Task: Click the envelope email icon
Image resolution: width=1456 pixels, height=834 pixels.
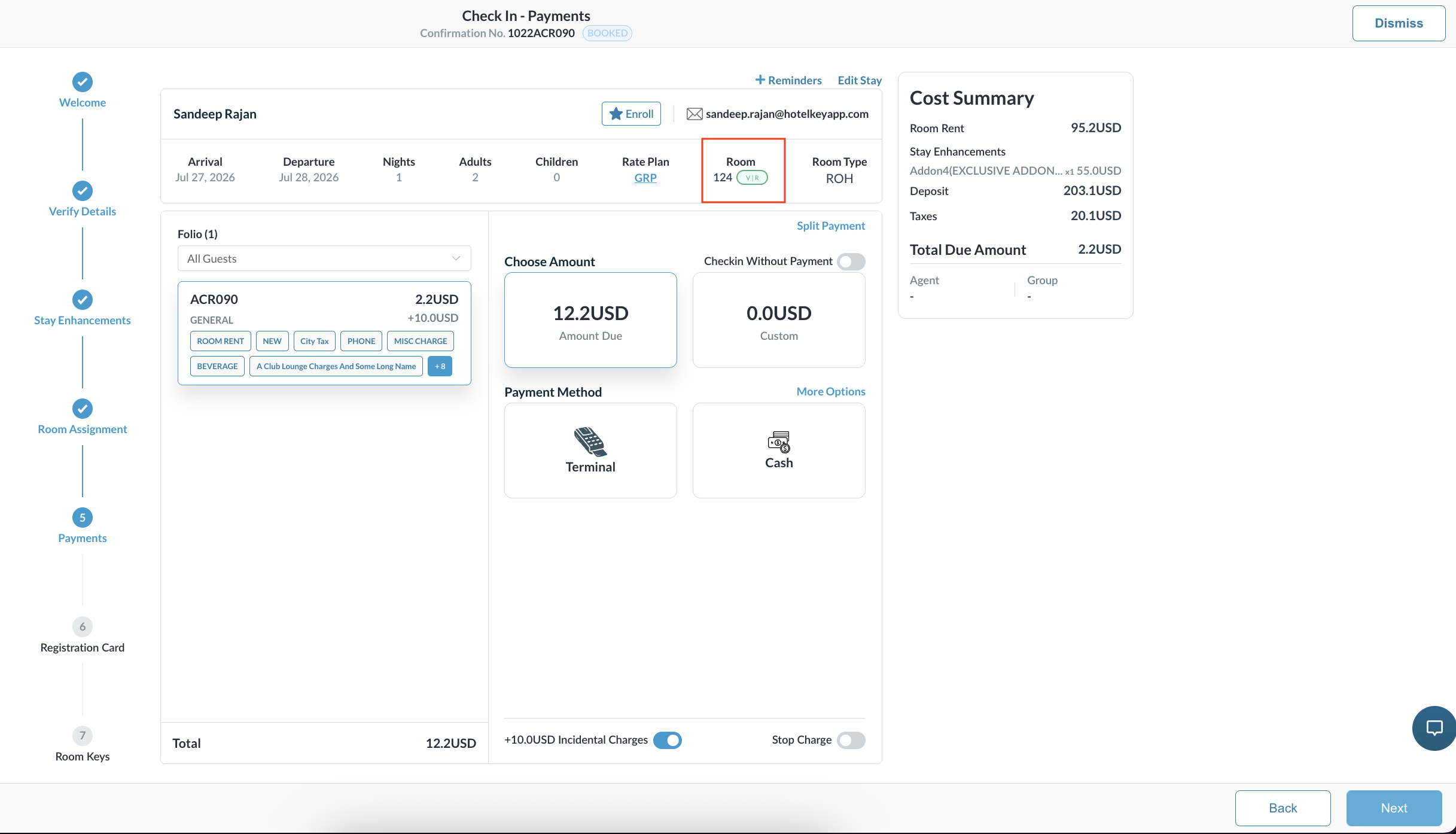Action: pos(695,114)
